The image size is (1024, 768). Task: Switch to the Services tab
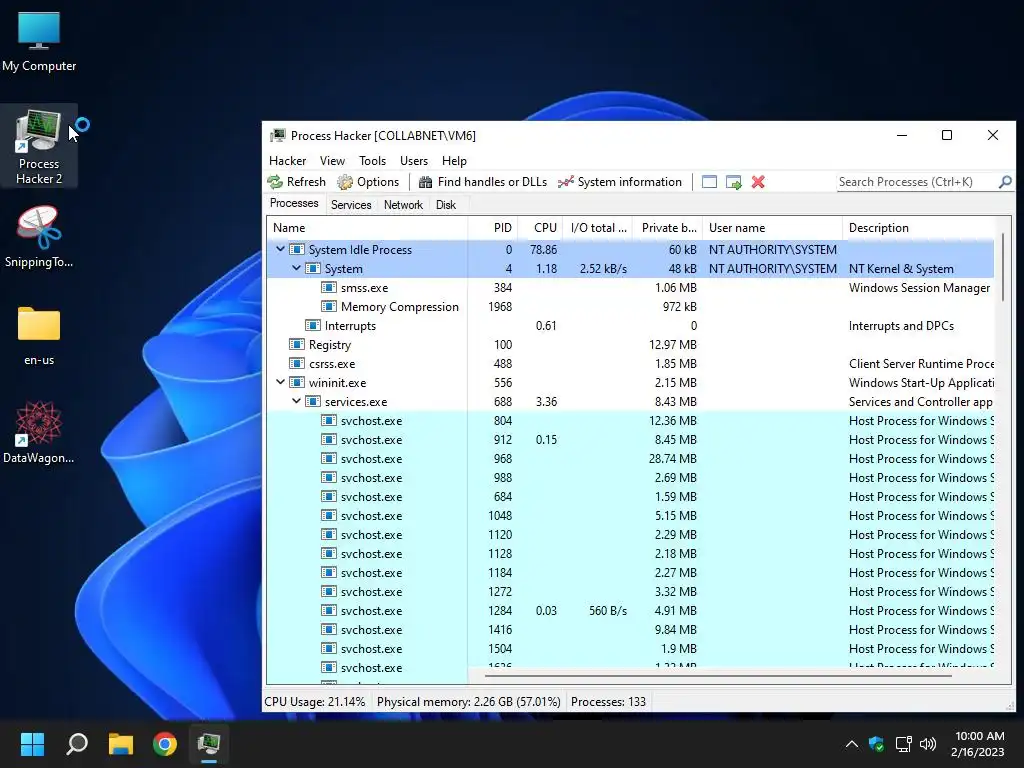coord(351,205)
